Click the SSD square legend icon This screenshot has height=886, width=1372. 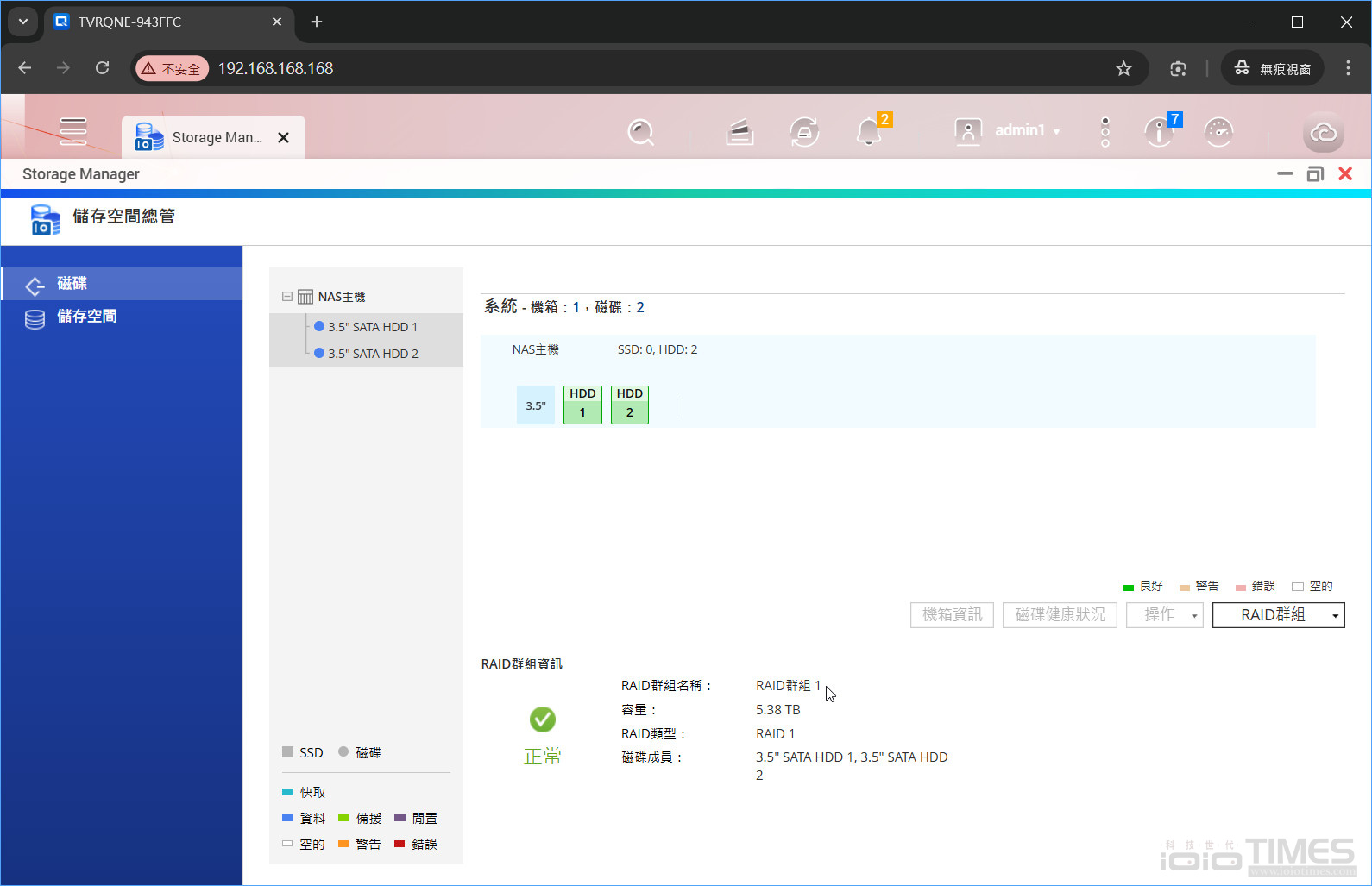pyautogui.click(x=288, y=752)
